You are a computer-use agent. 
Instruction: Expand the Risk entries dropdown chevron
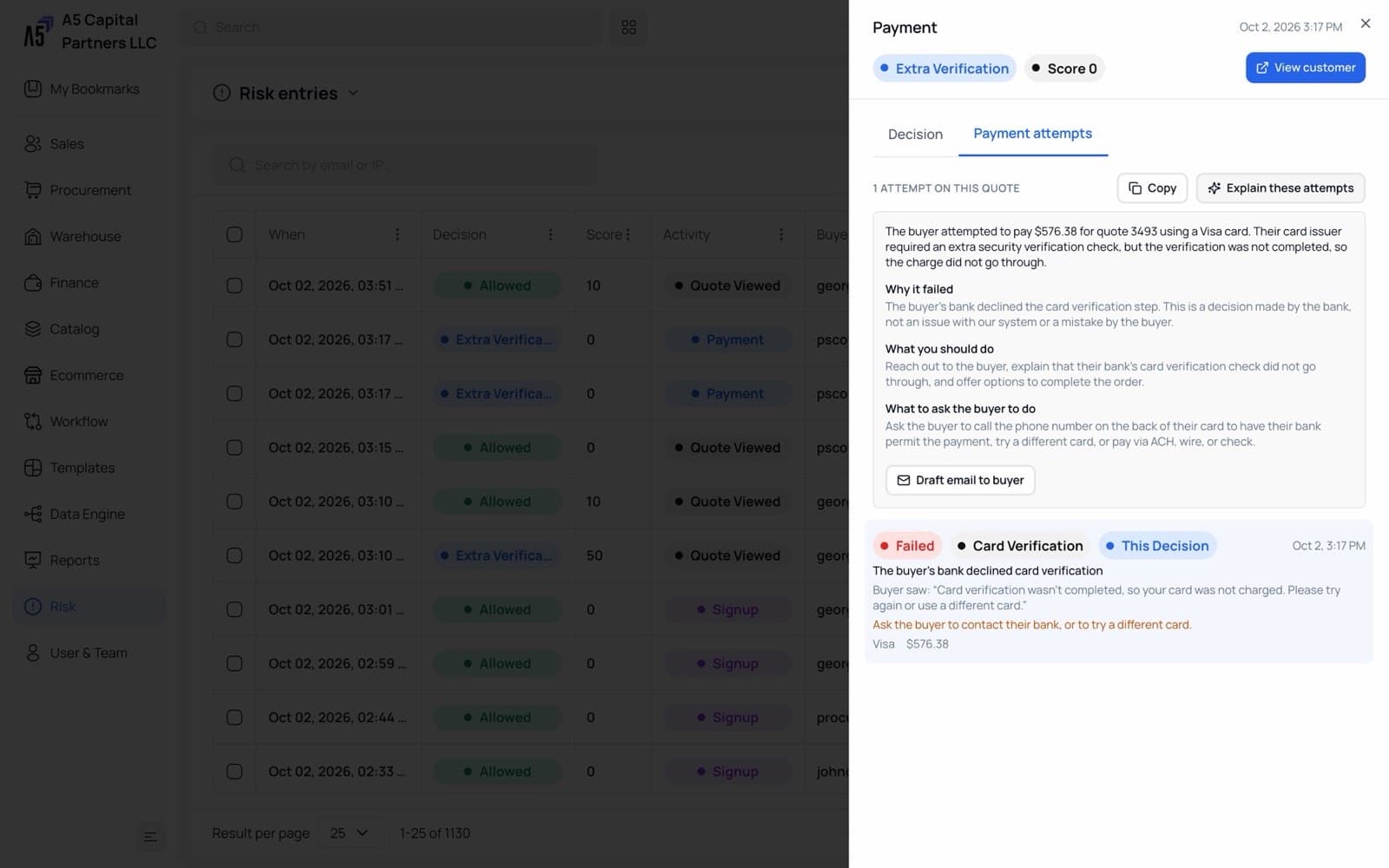pyautogui.click(x=353, y=93)
